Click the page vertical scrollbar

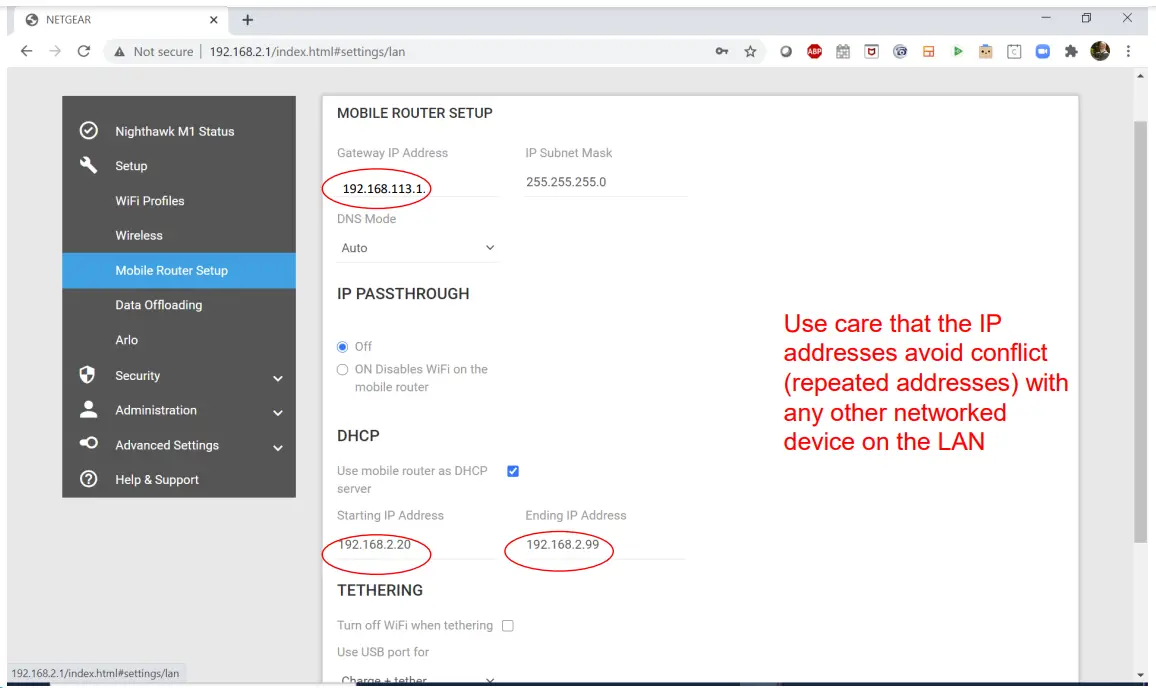(1141, 332)
